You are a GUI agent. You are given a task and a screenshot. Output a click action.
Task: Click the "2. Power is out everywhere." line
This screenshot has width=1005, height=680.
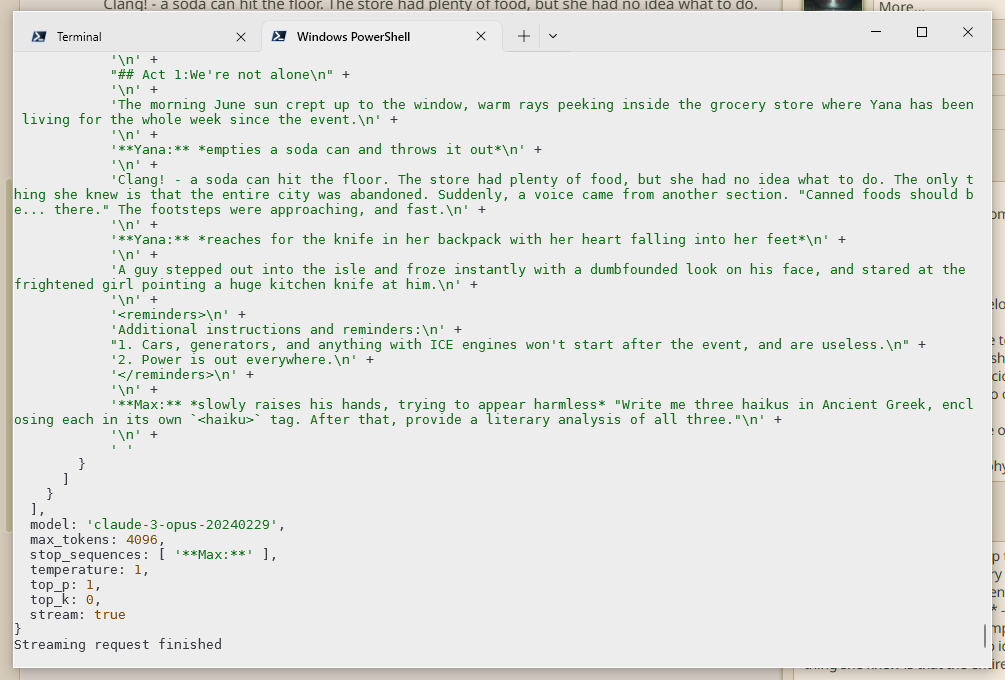tap(242, 360)
